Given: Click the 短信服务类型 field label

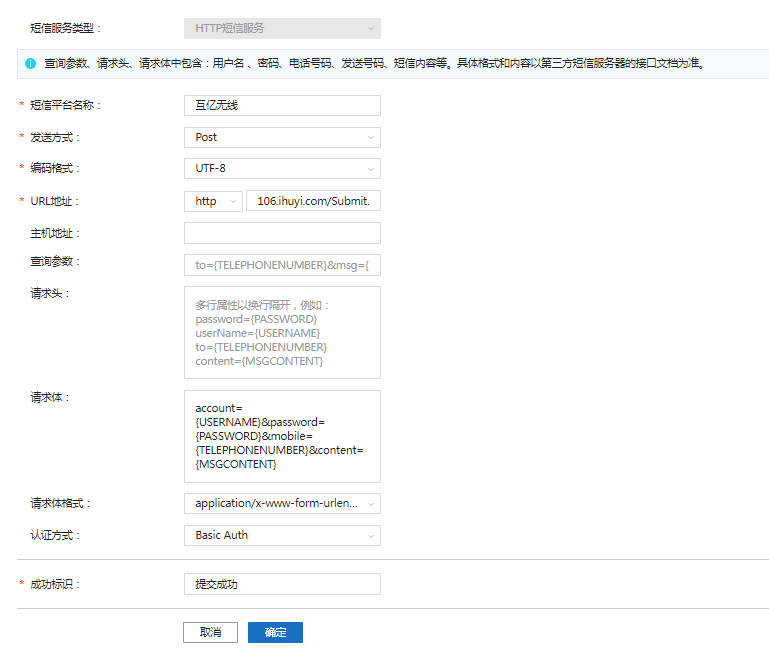Looking at the screenshot, I should pyautogui.click(x=66, y=29).
